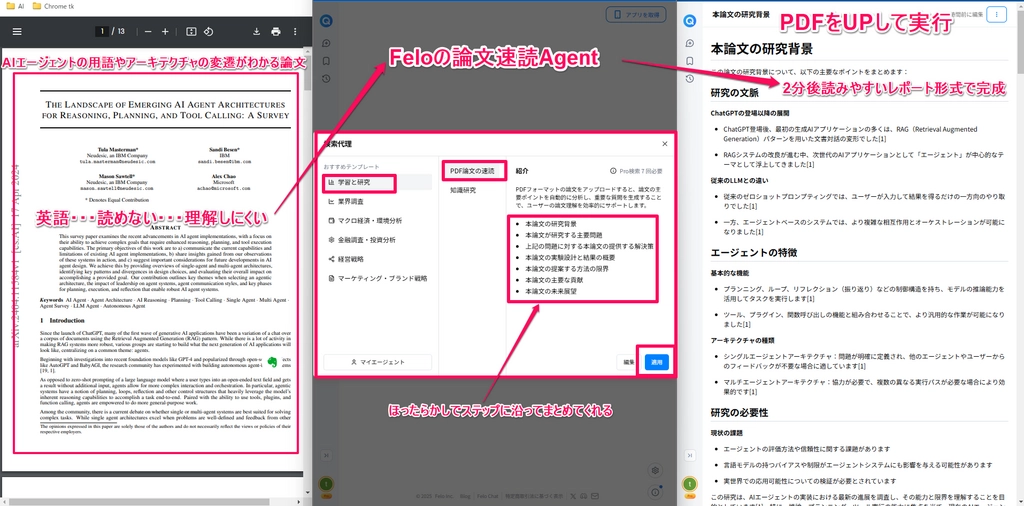Open the PDF viewer sidebar hamburger menu
This screenshot has height=506, width=1024.
tap(17, 31)
